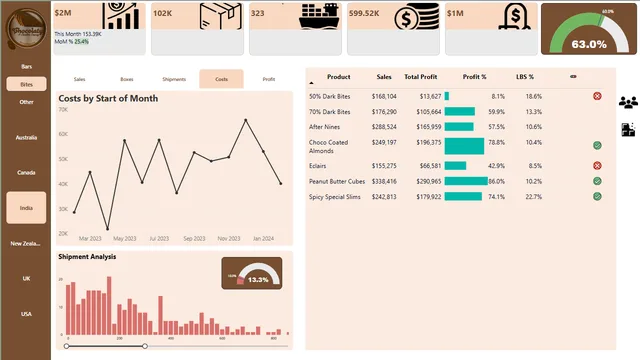Click the link icon column header
Viewport: 640px width, 360px height.
tap(573, 77)
